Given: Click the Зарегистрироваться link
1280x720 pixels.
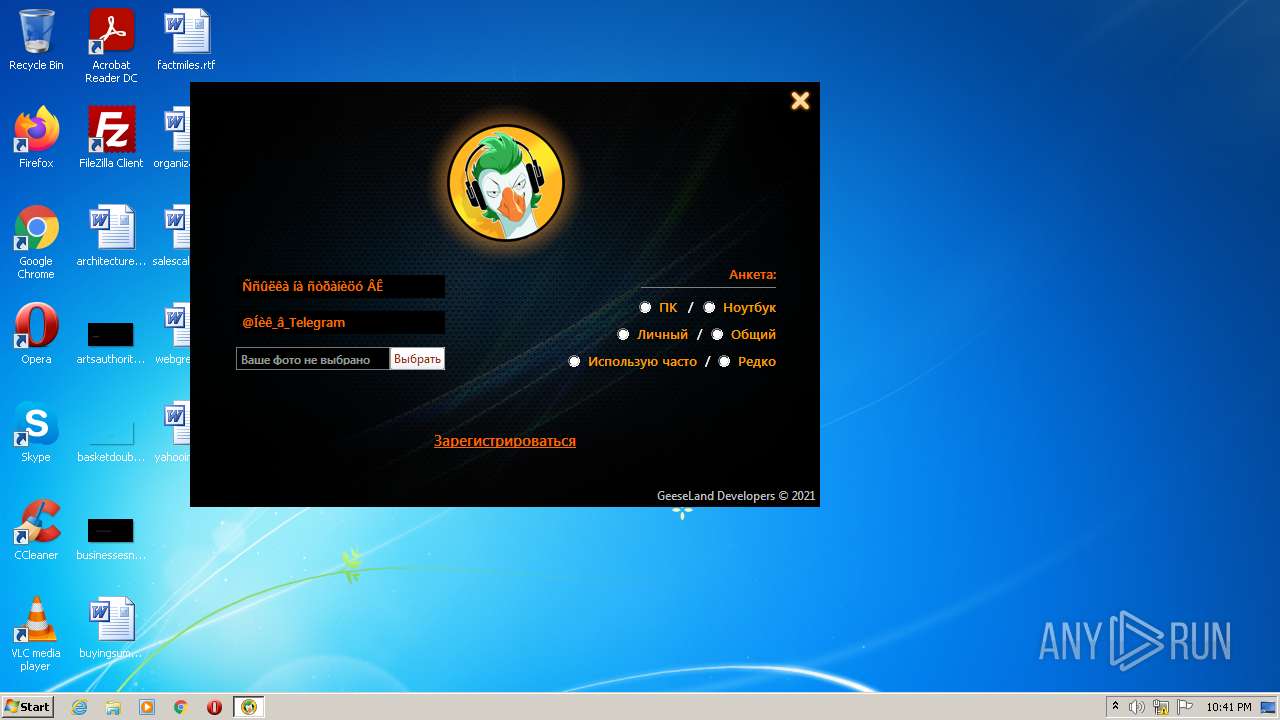Looking at the screenshot, I should click(x=505, y=441).
